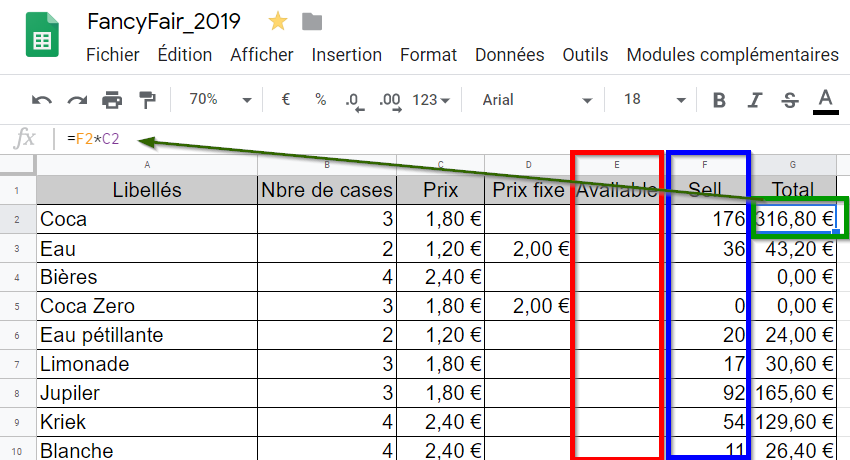Expand the Arial font dropdown

point(537,100)
